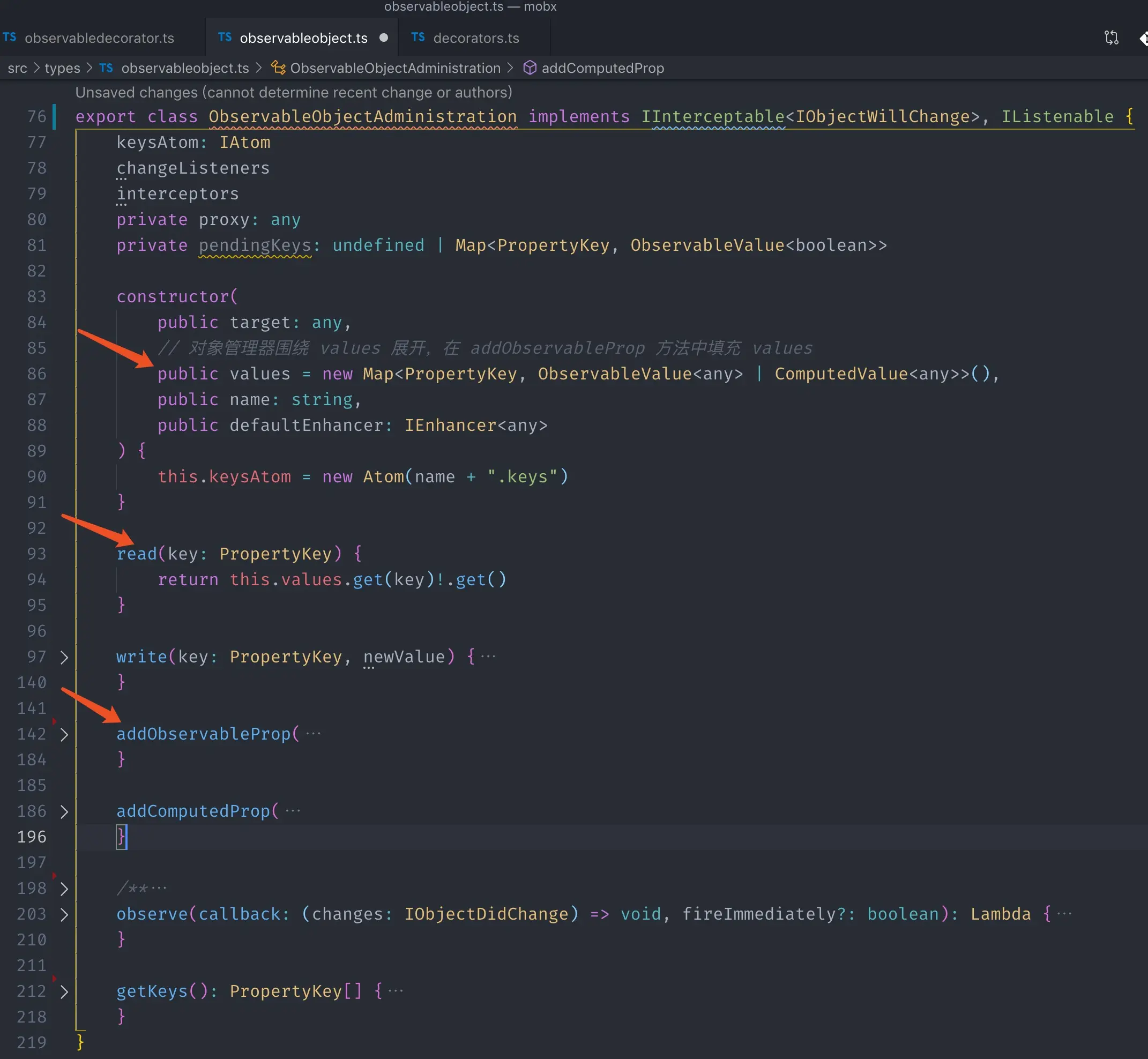
Task: Click the Git icon in the top-right corner
Action: 1144,39
